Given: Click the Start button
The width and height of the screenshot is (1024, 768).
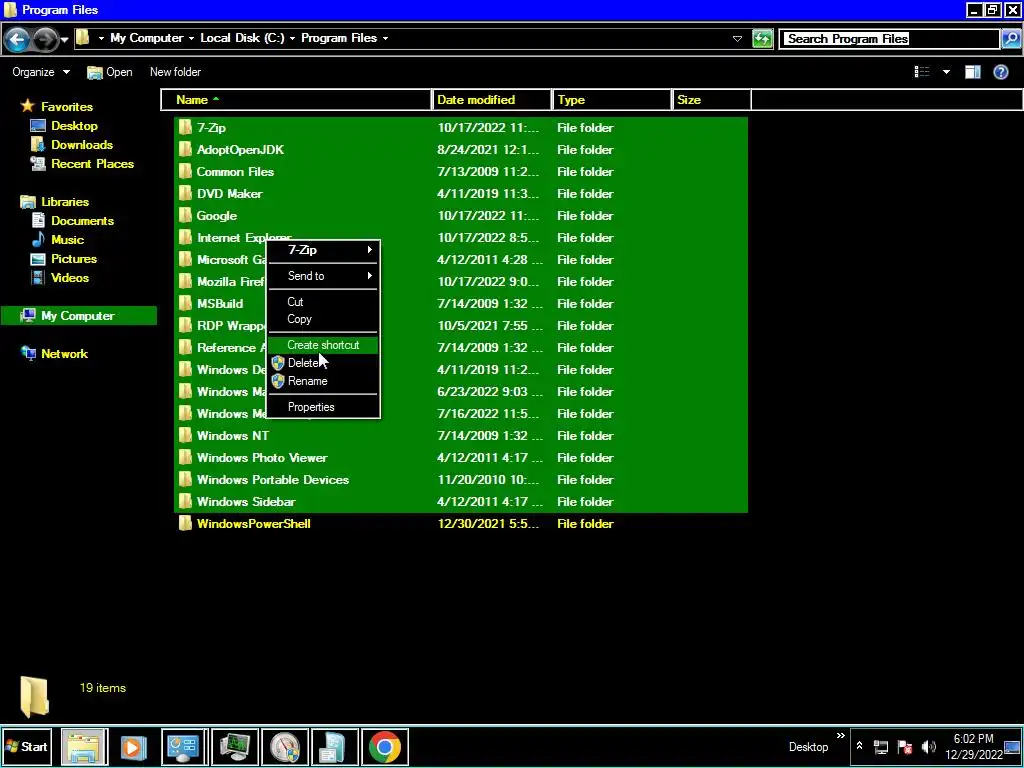Looking at the screenshot, I should (x=27, y=746).
